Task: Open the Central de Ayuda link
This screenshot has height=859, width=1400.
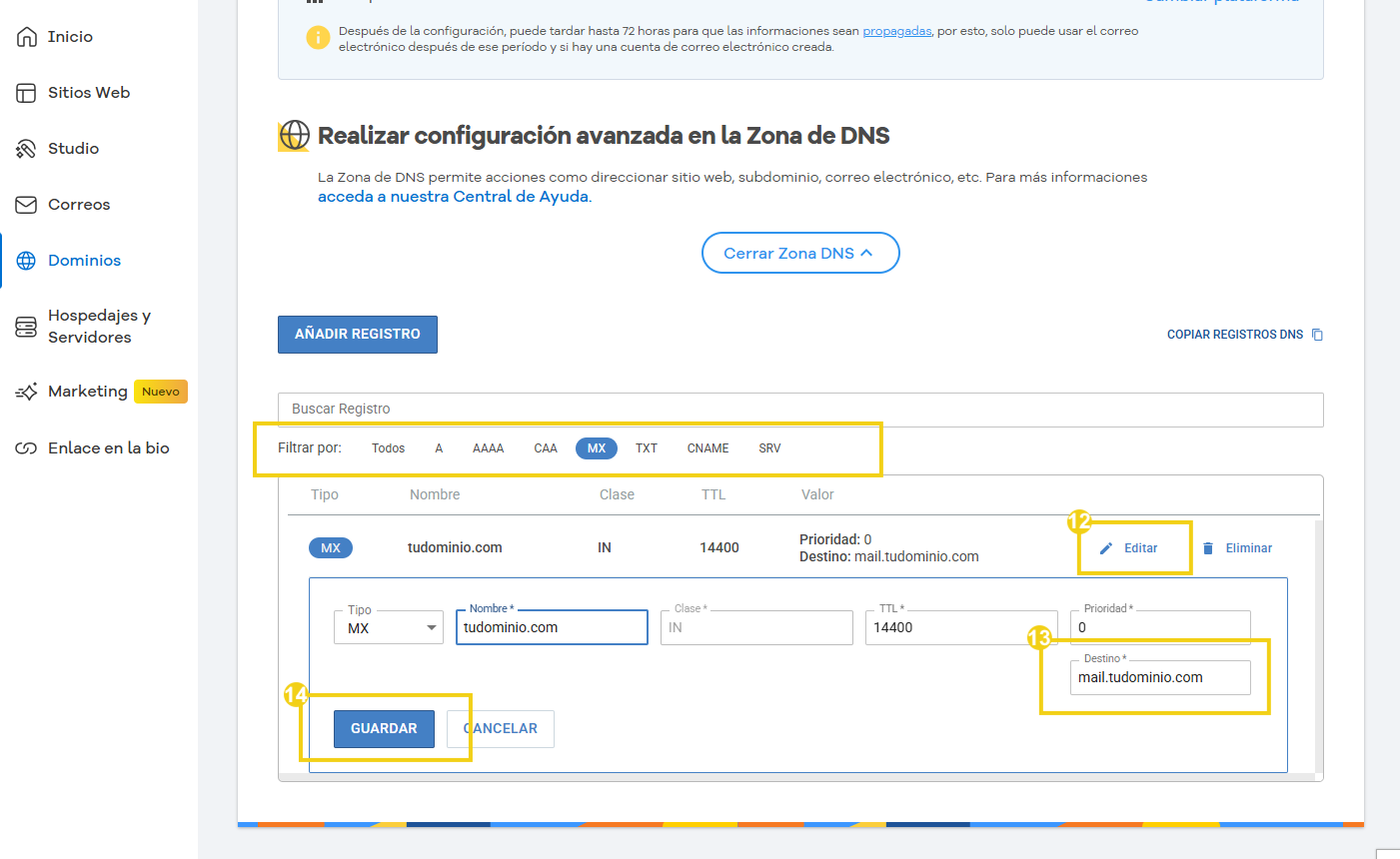Action: (x=454, y=197)
